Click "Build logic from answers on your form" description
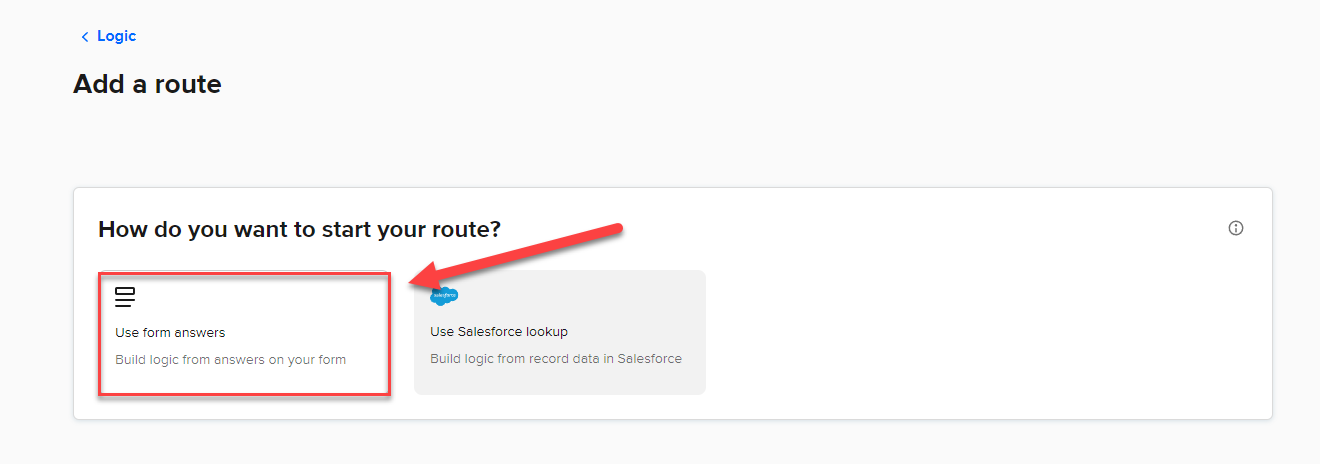This screenshot has width=1320, height=464. click(230, 359)
